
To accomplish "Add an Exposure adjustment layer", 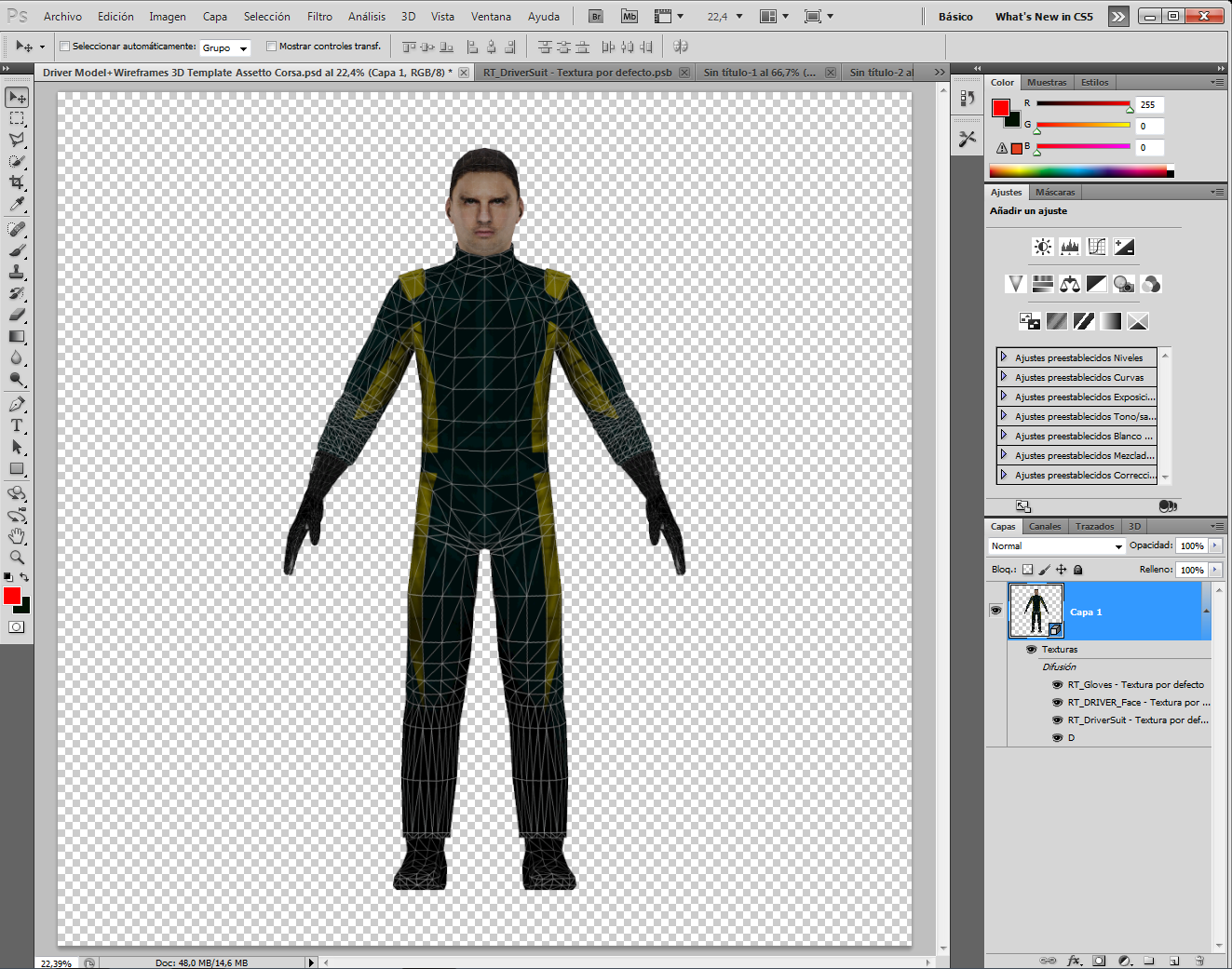I will pos(1124,247).
